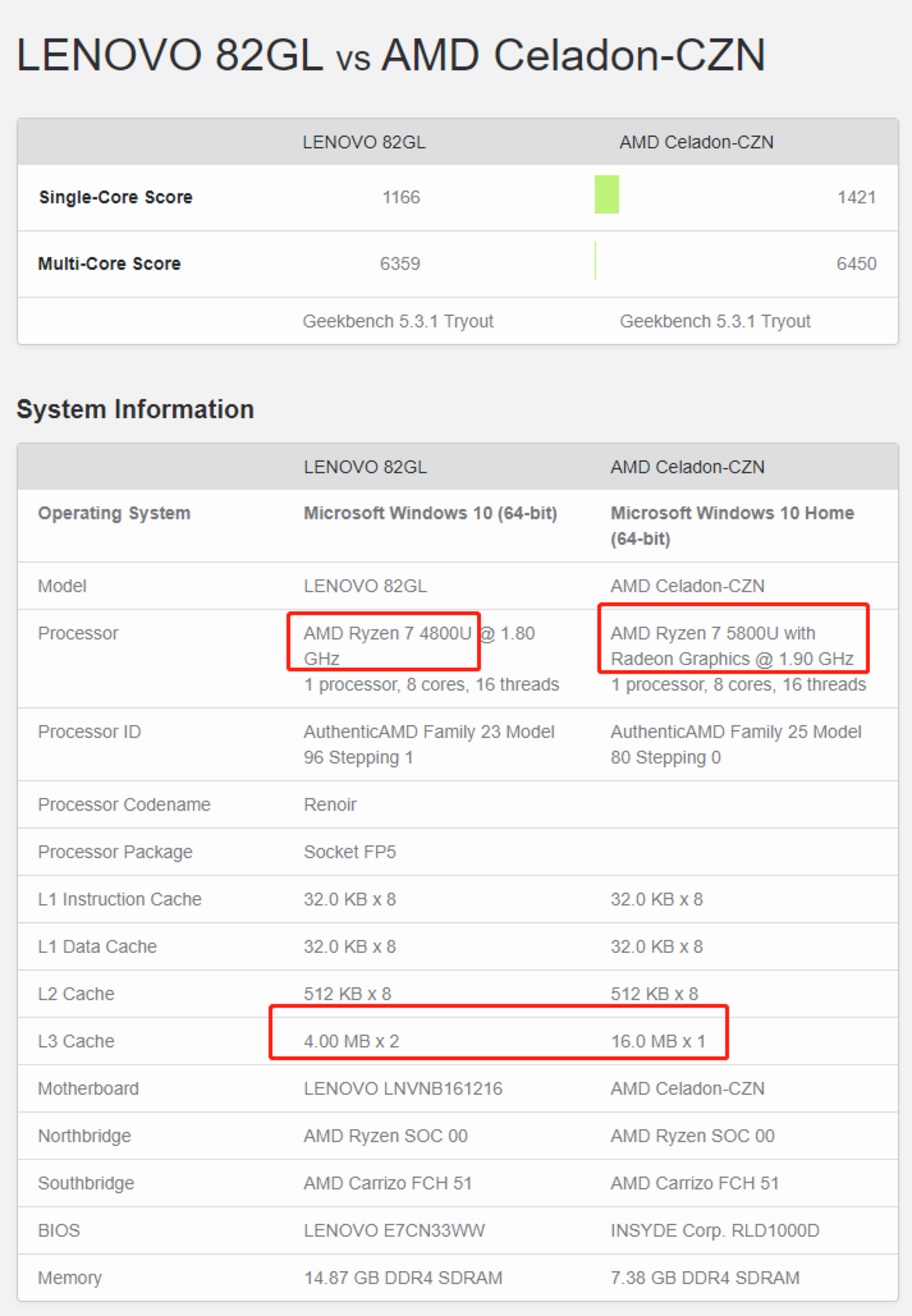Select the Operating System row label
This screenshot has height=1316, width=912.
point(114,513)
